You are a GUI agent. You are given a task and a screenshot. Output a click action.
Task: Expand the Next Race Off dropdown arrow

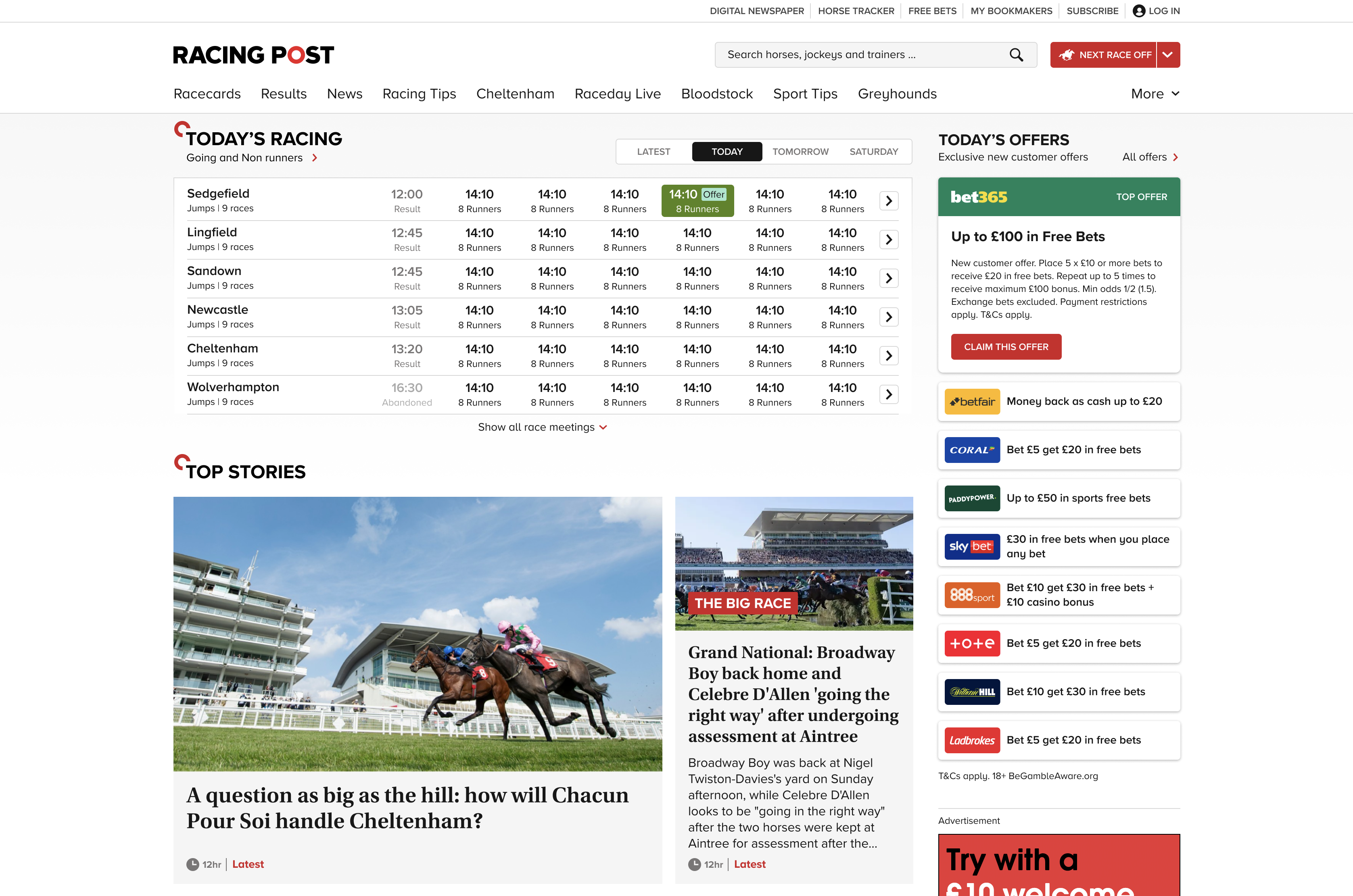tap(1168, 55)
